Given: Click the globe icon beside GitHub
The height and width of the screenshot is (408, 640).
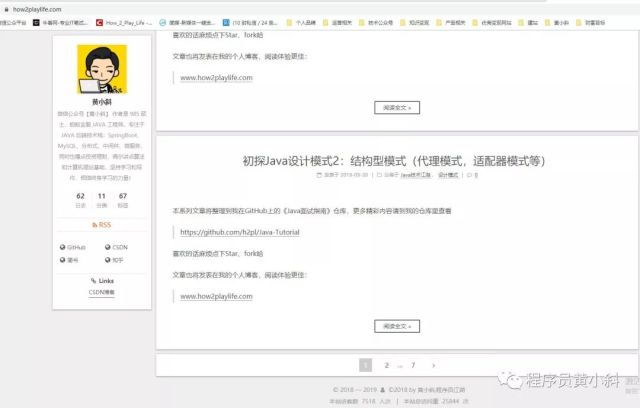Looking at the screenshot, I should tap(62, 247).
